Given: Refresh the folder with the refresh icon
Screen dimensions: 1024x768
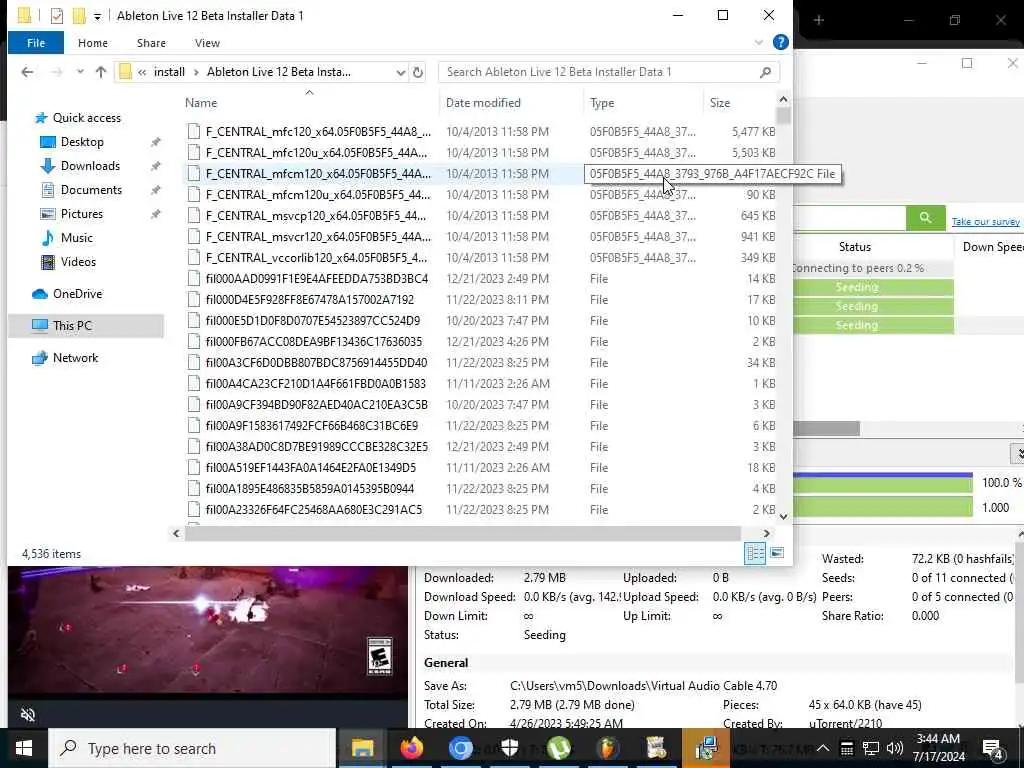Looking at the screenshot, I should coord(418,72).
